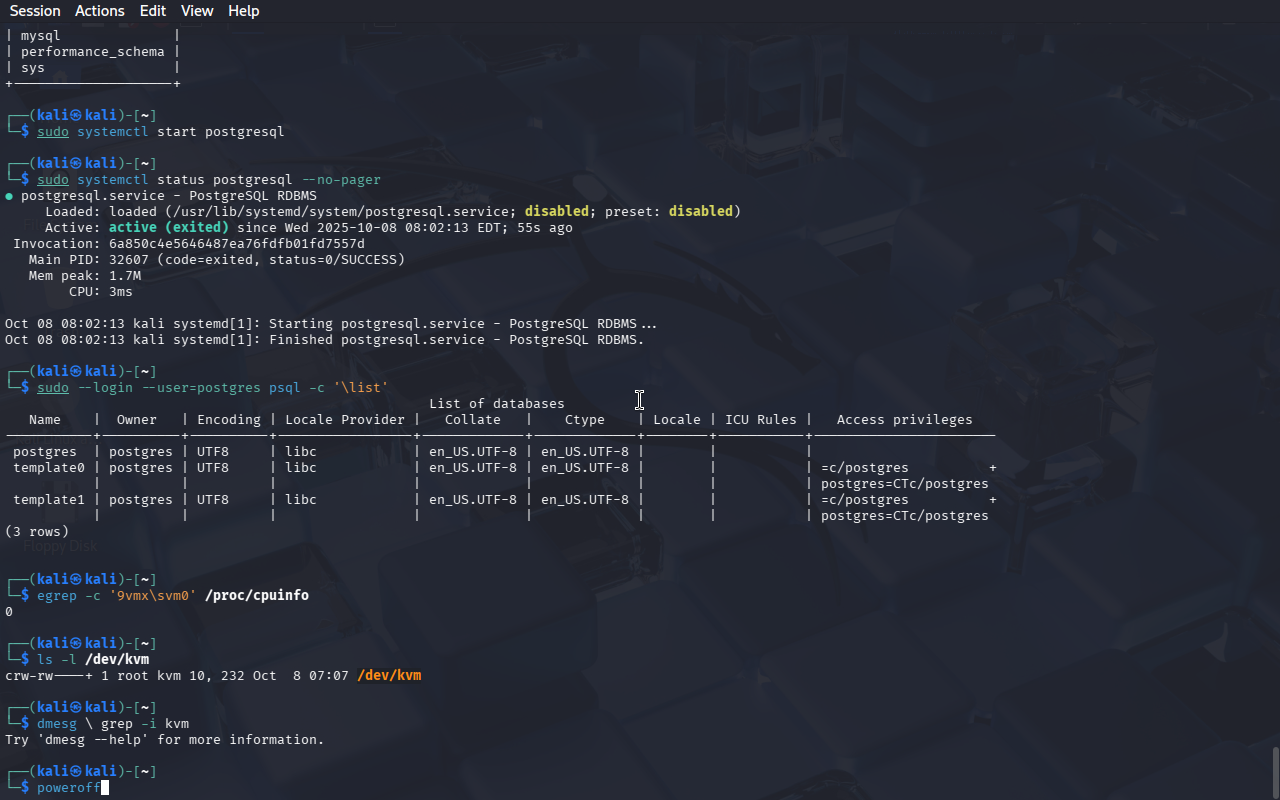This screenshot has width=1280, height=800.
Task: Click the 'List of databases' heading
Action: tap(496, 404)
